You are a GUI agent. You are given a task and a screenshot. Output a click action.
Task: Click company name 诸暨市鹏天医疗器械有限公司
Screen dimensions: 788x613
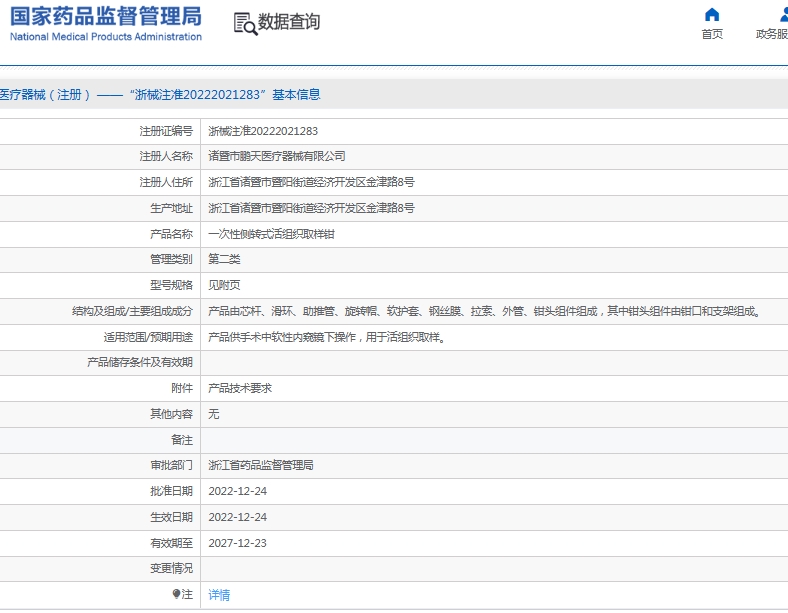pyautogui.click(x=276, y=156)
